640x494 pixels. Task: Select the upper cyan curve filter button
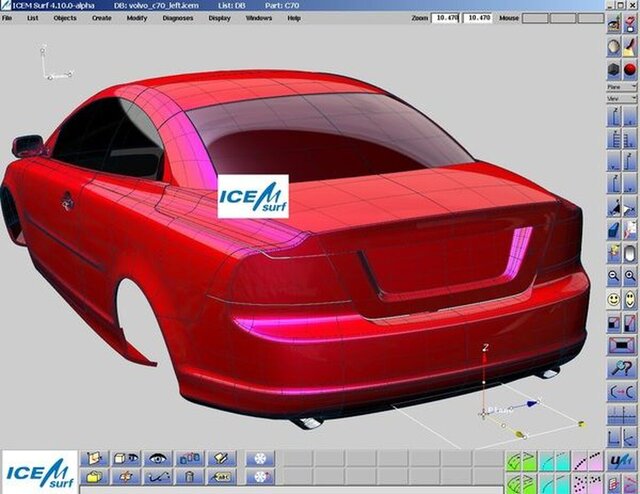554,461
